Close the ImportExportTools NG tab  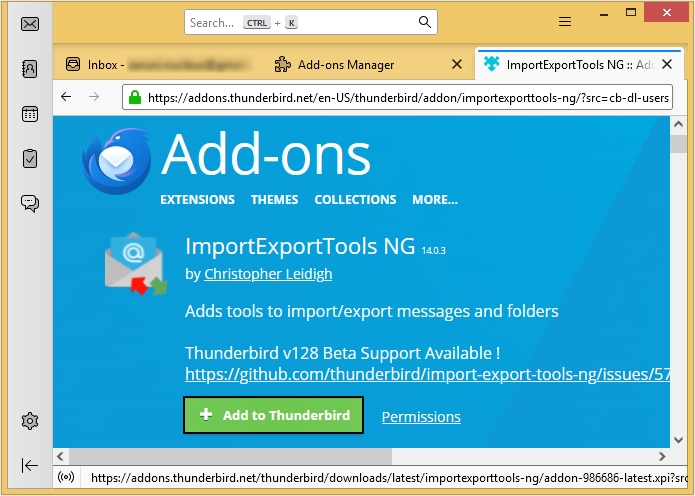pyautogui.click(x=667, y=65)
